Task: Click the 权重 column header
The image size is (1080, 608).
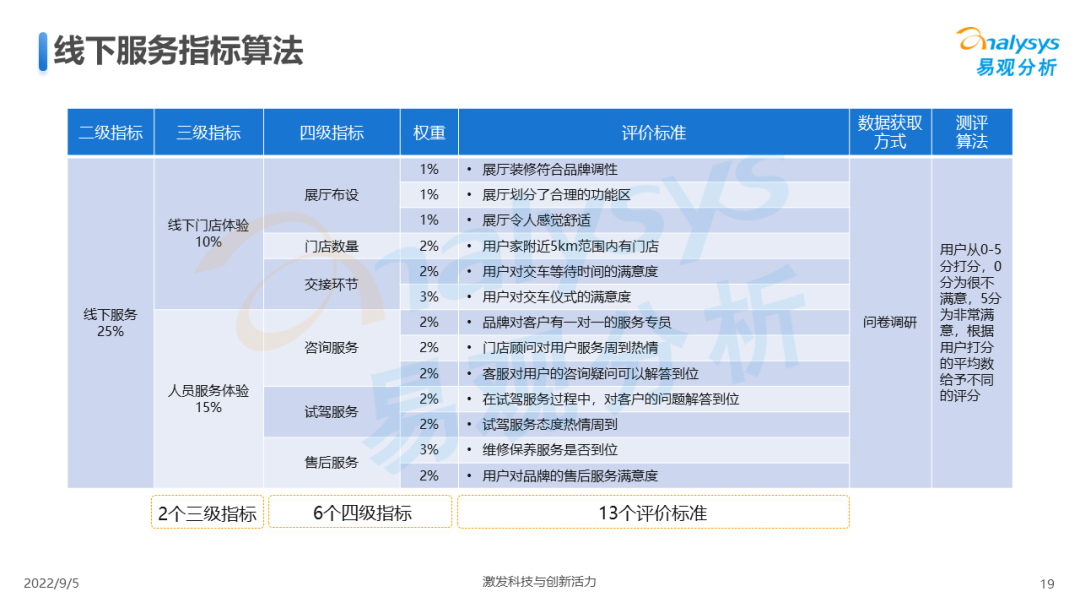Action: point(429,133)
